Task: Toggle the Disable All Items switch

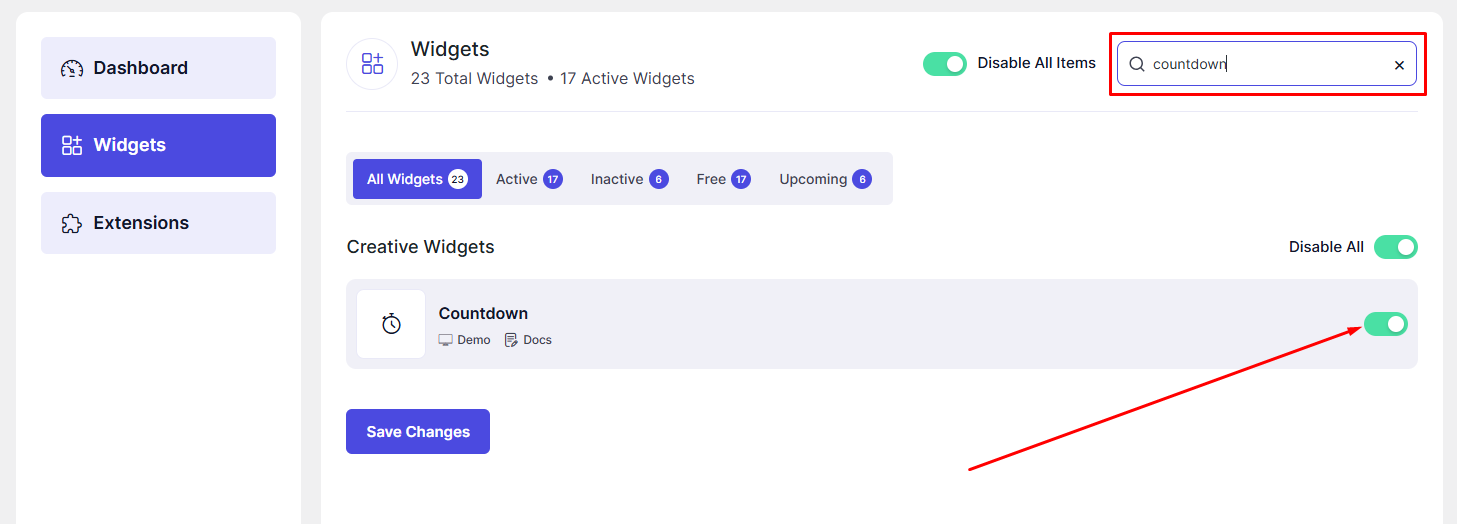Action: [945, 64]
